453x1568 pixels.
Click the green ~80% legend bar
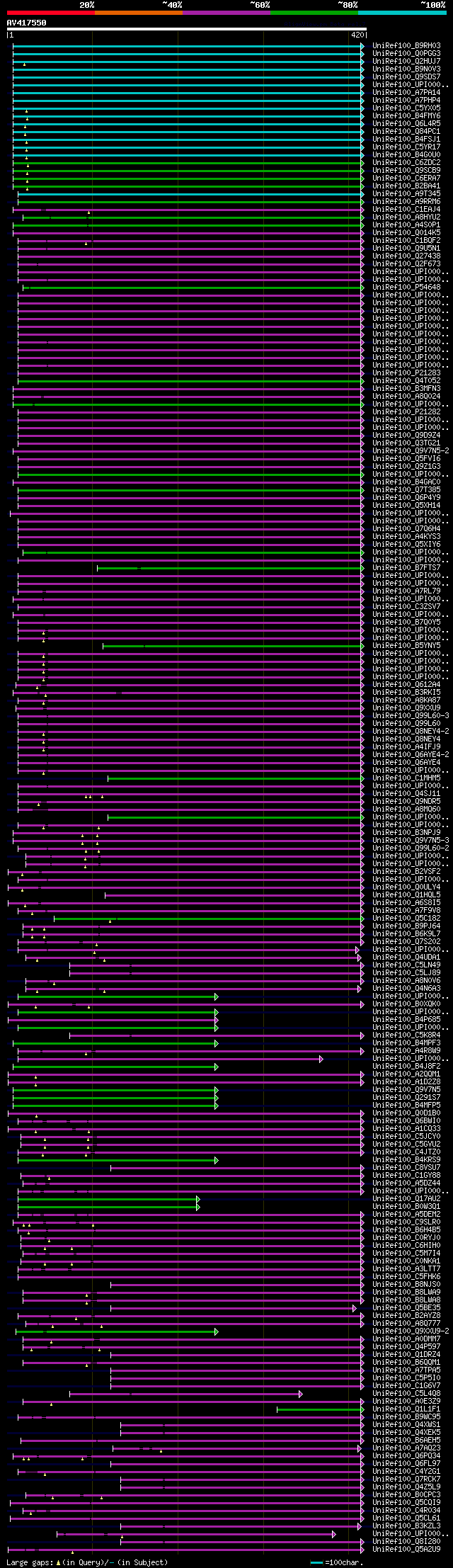[314, 12]
